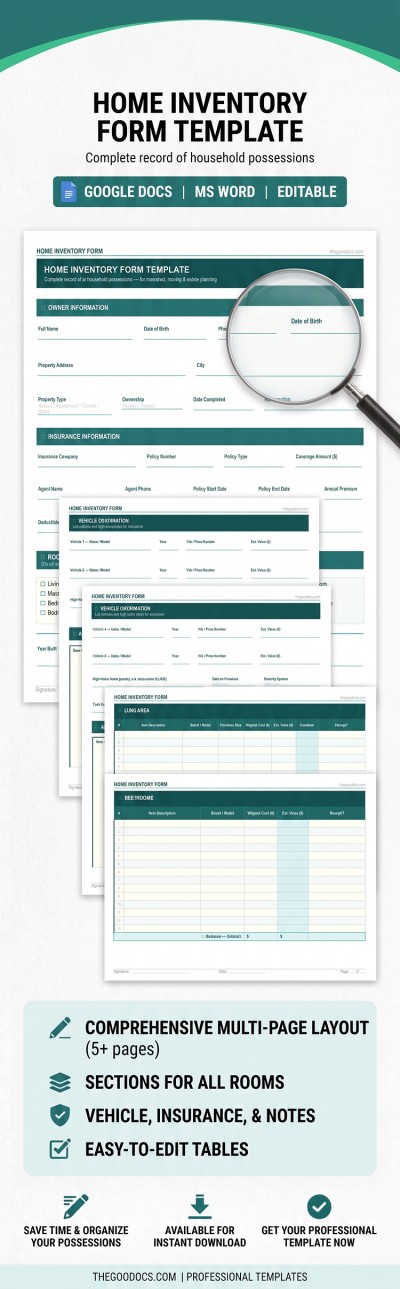Click the HOME INVENTORY FORM TEMPLATE main title

(x=200, y=116)
